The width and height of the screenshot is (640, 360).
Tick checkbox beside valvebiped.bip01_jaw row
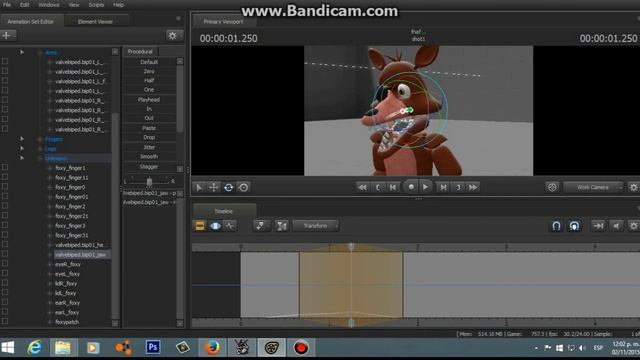5,254
